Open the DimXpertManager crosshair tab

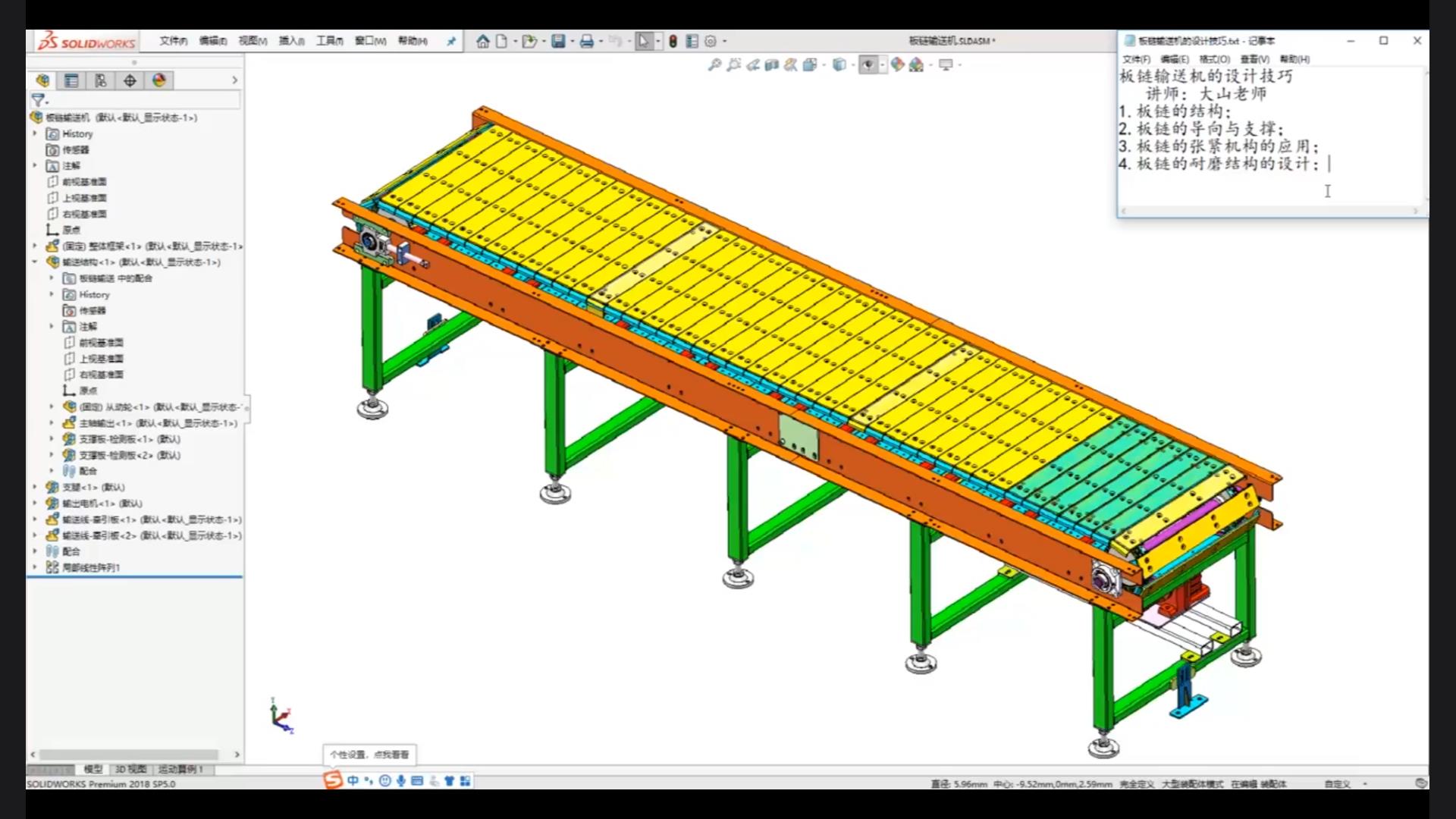pyautogui.click(x=130, y=80)
